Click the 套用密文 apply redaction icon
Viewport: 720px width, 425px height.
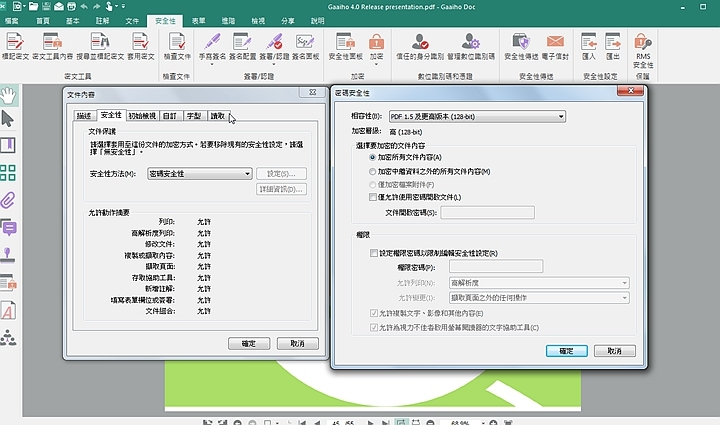tap(140, 42)
